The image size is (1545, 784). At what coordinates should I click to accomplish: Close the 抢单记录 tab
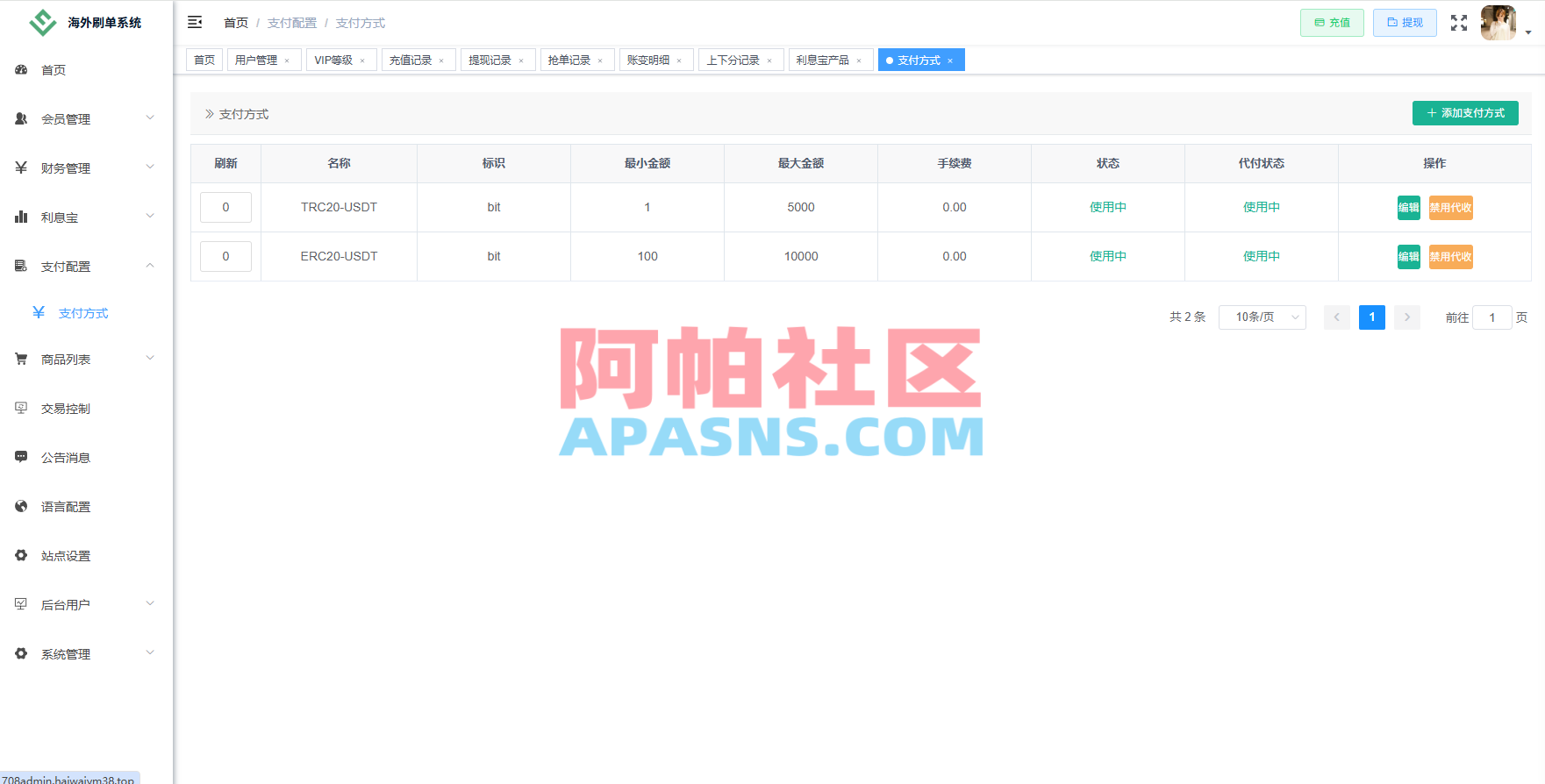(600, 61)
